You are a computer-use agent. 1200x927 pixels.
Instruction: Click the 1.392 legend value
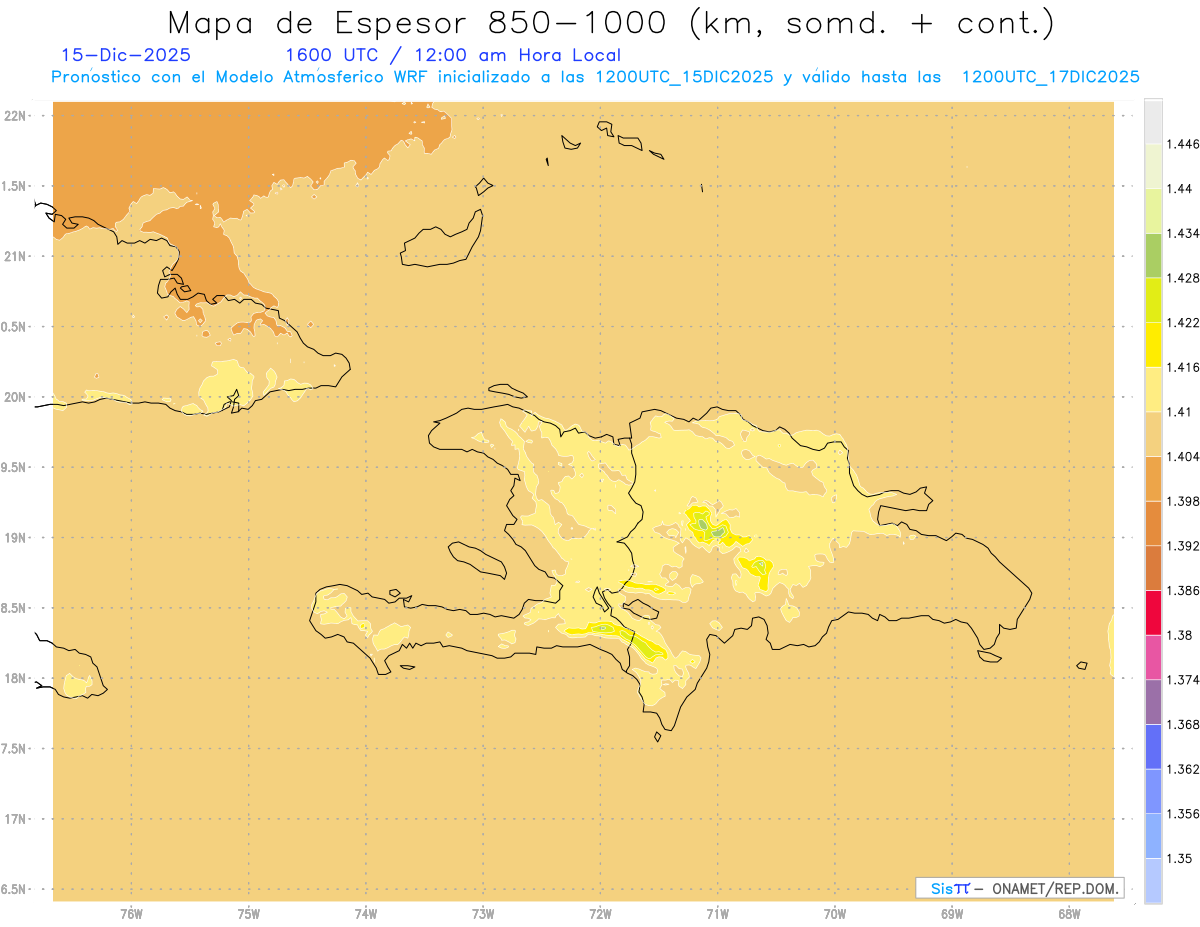click(x=1183, y=545)
